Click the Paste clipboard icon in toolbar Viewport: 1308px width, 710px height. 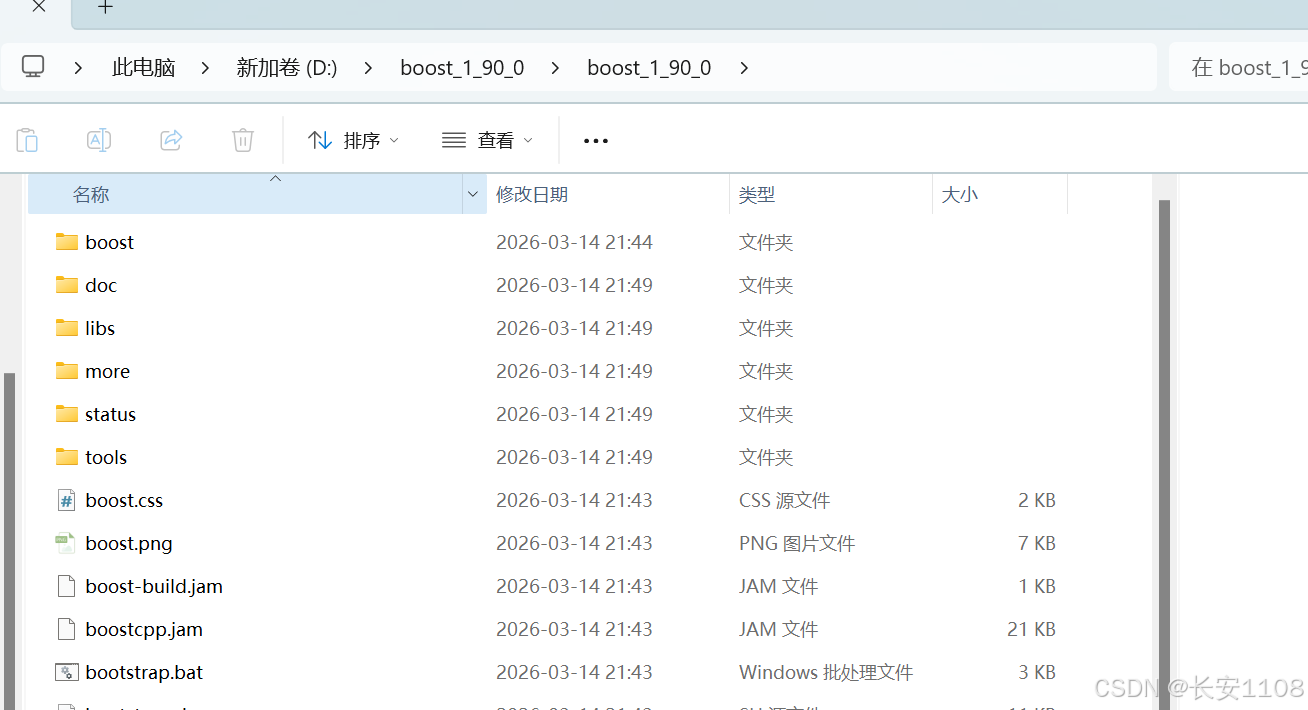(27, 140)
